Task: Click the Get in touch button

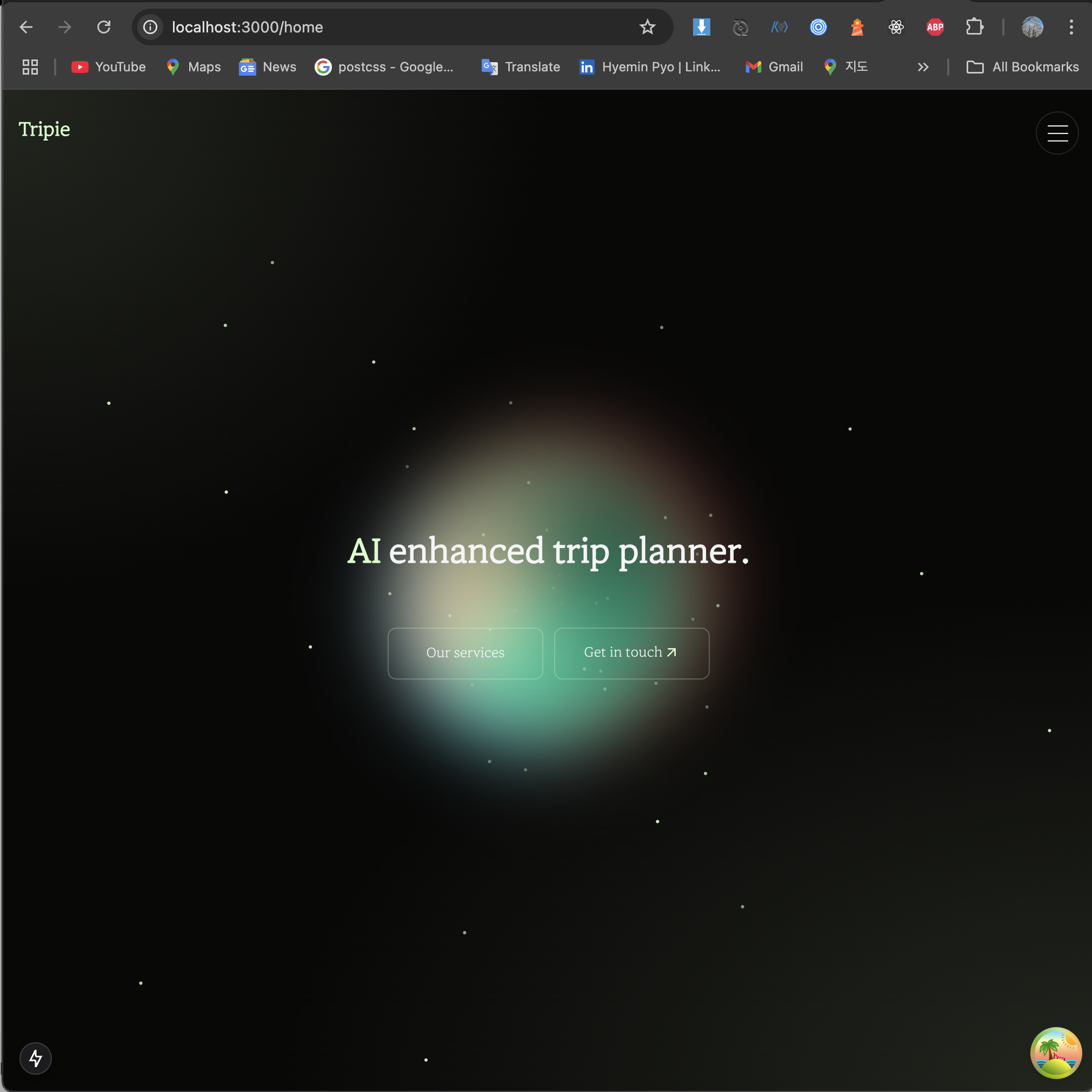Action: click(x=631, y=653)
